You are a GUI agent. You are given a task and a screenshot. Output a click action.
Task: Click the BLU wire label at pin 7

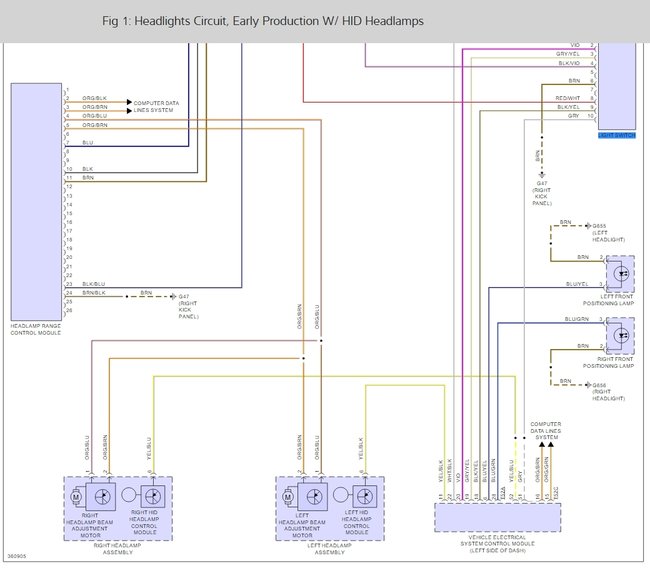(87, 143)
